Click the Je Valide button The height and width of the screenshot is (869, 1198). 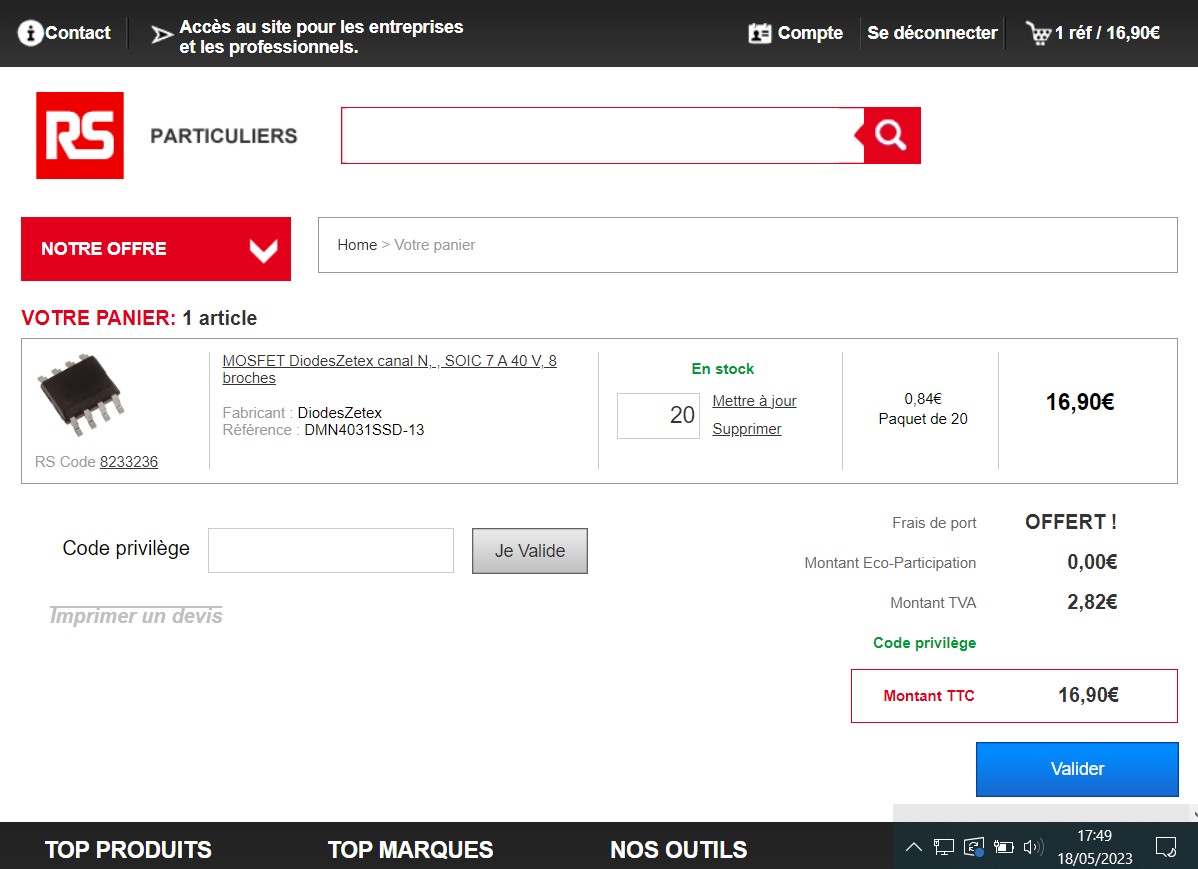click(x=529, y=550)
